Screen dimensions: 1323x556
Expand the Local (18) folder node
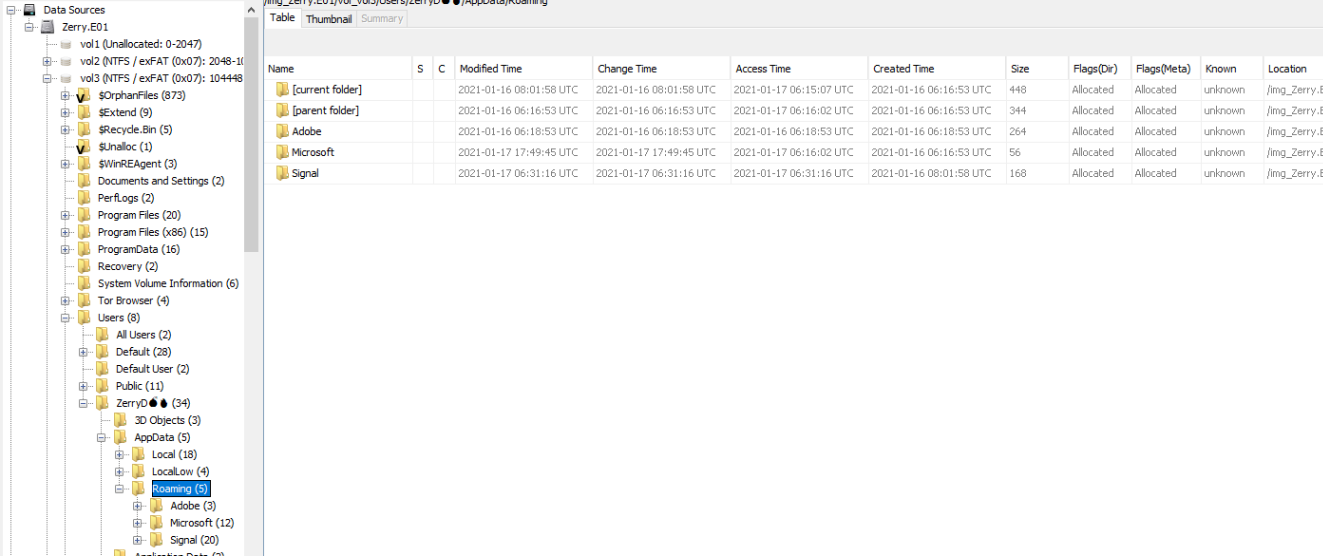tap(120, 455)
